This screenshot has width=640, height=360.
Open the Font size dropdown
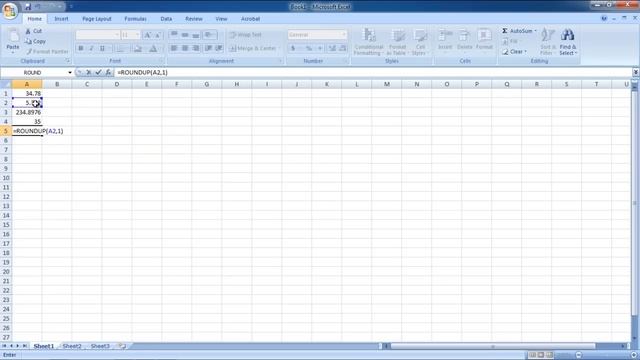(x=137, y=35)
